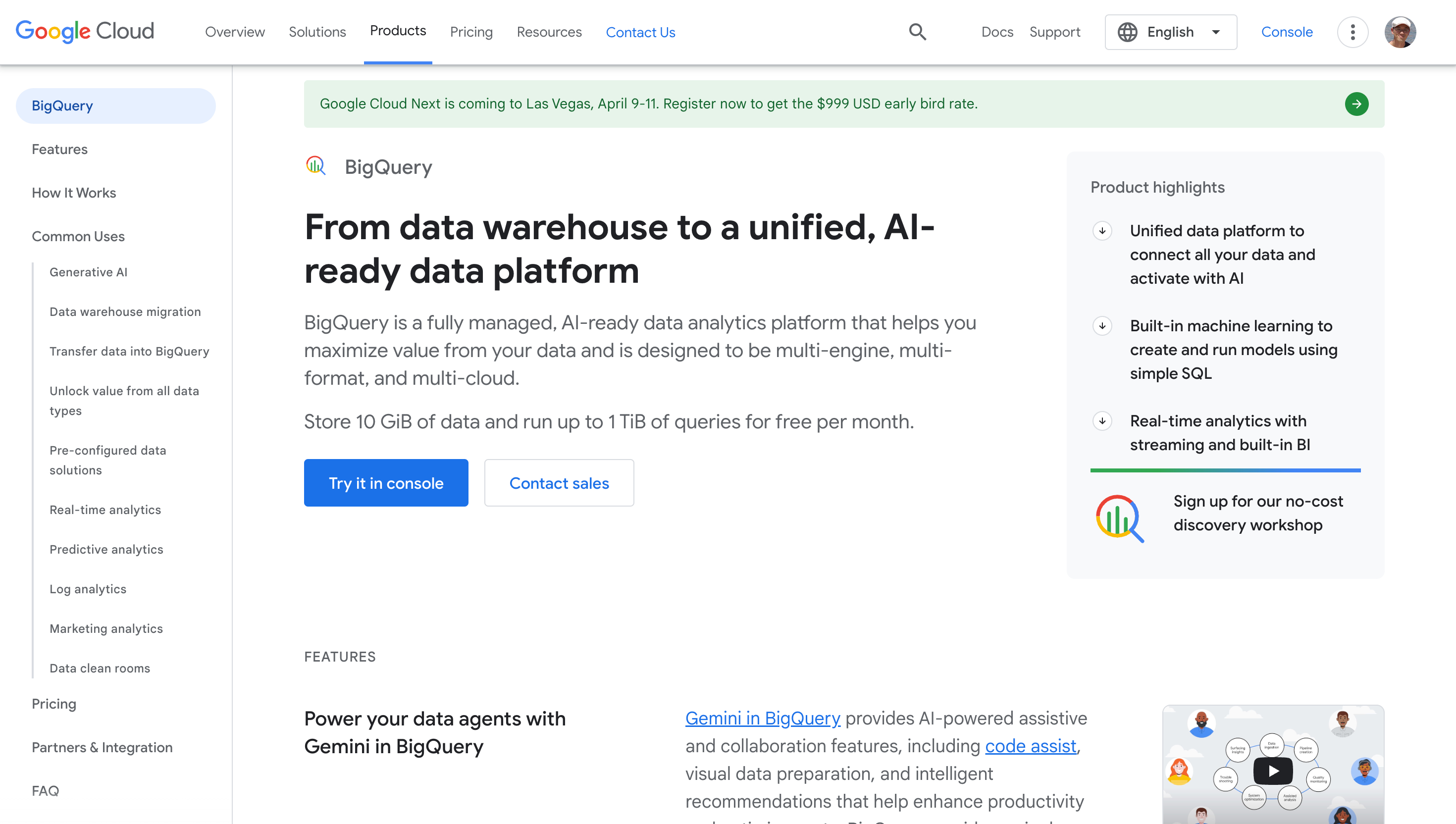Click Sign up for no-cost discovery workshop
The width and height of the screenshot is (1456, 824).
click(1258, 514)
